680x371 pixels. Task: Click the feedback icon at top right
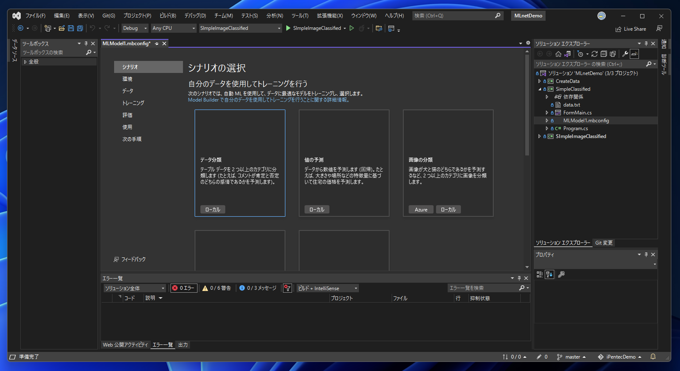tap(659, 29)
